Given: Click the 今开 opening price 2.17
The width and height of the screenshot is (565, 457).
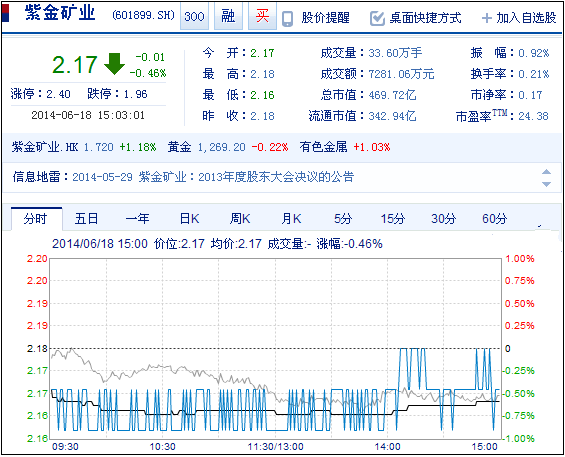Looking at the screenshot, I should [x=262, y=53].
